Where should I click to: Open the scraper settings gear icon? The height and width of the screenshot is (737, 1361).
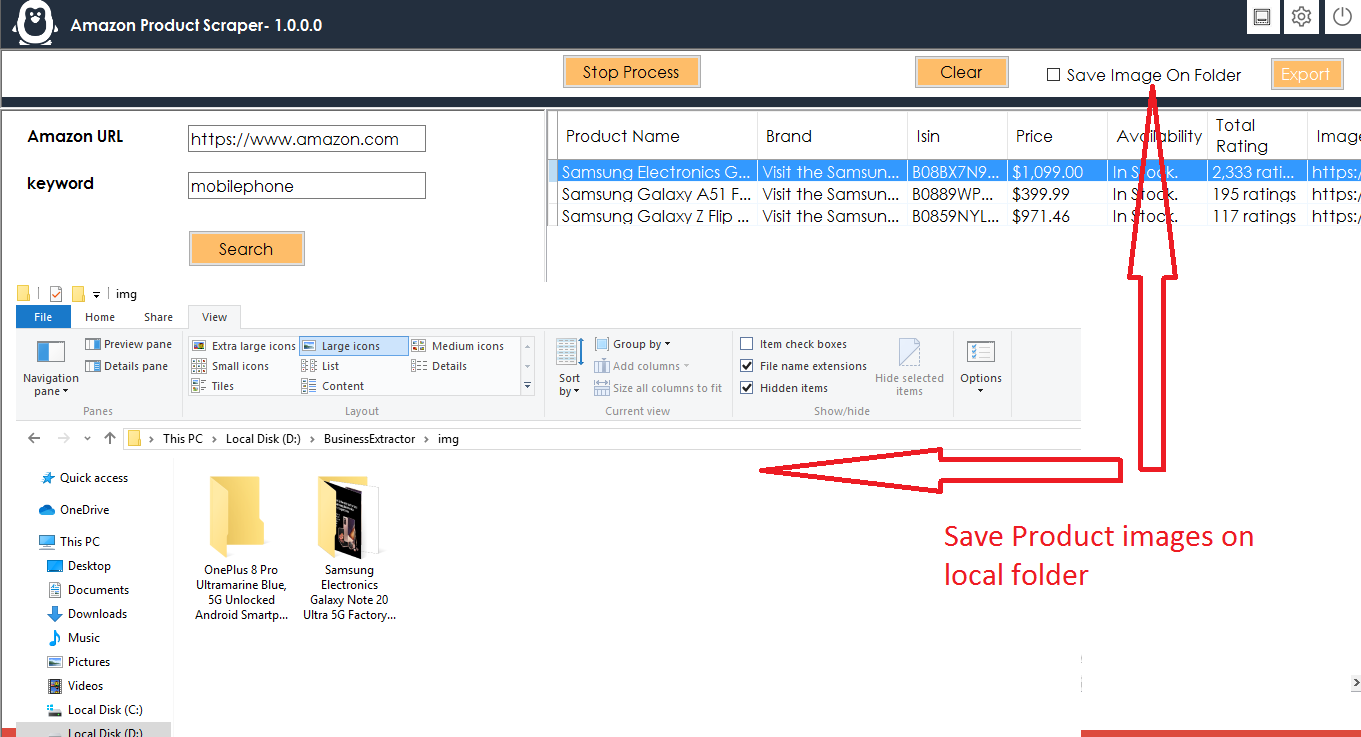click(1301, 17)
